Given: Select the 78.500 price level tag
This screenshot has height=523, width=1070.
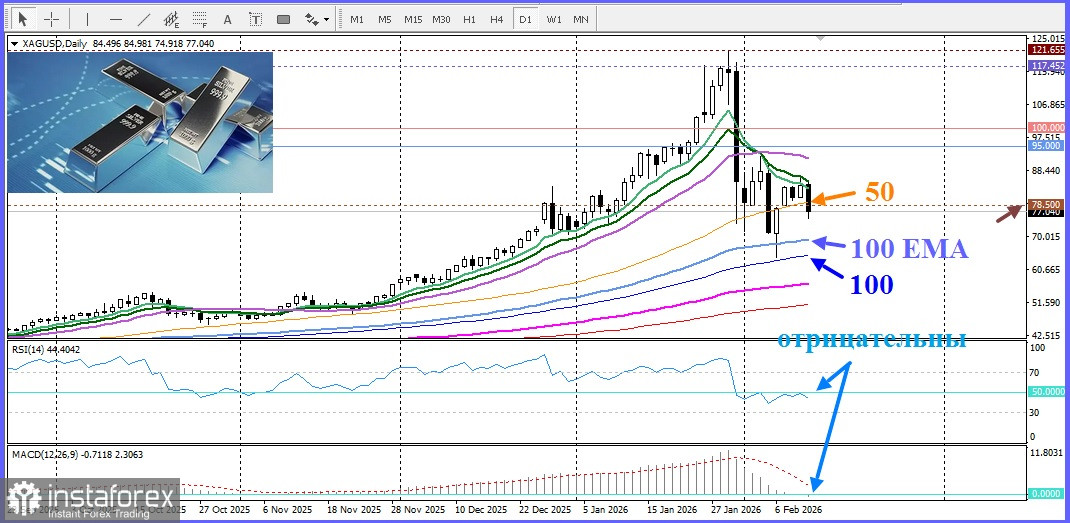Looking at the screenshot, I should coord(1047,204).
